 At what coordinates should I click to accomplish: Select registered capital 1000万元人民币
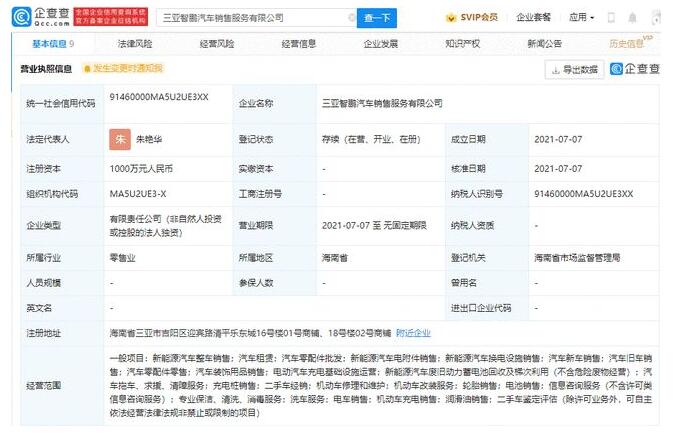(x=141, y=168)
